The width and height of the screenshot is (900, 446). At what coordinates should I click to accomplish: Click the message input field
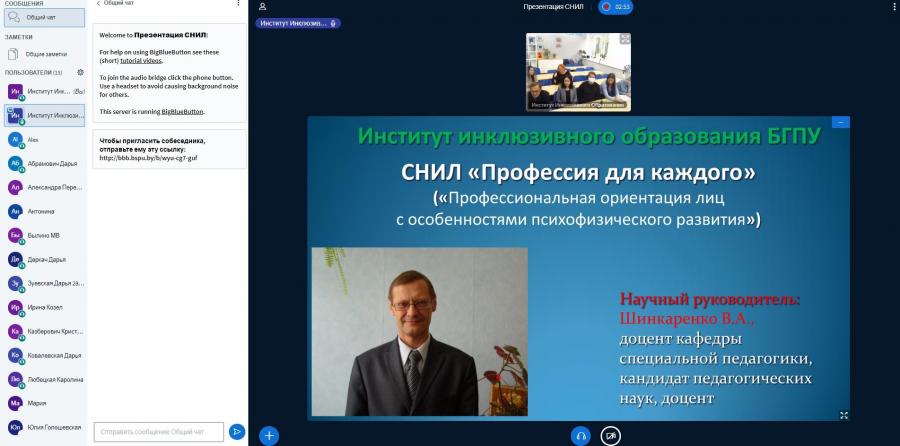[159, 432]
